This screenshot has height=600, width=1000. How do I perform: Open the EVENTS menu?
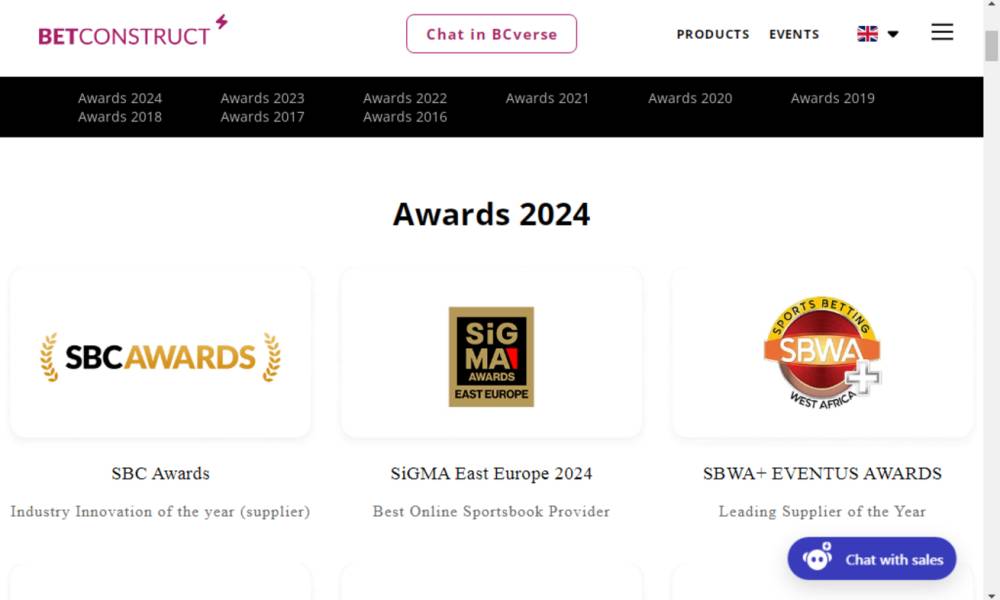[794, 34]
